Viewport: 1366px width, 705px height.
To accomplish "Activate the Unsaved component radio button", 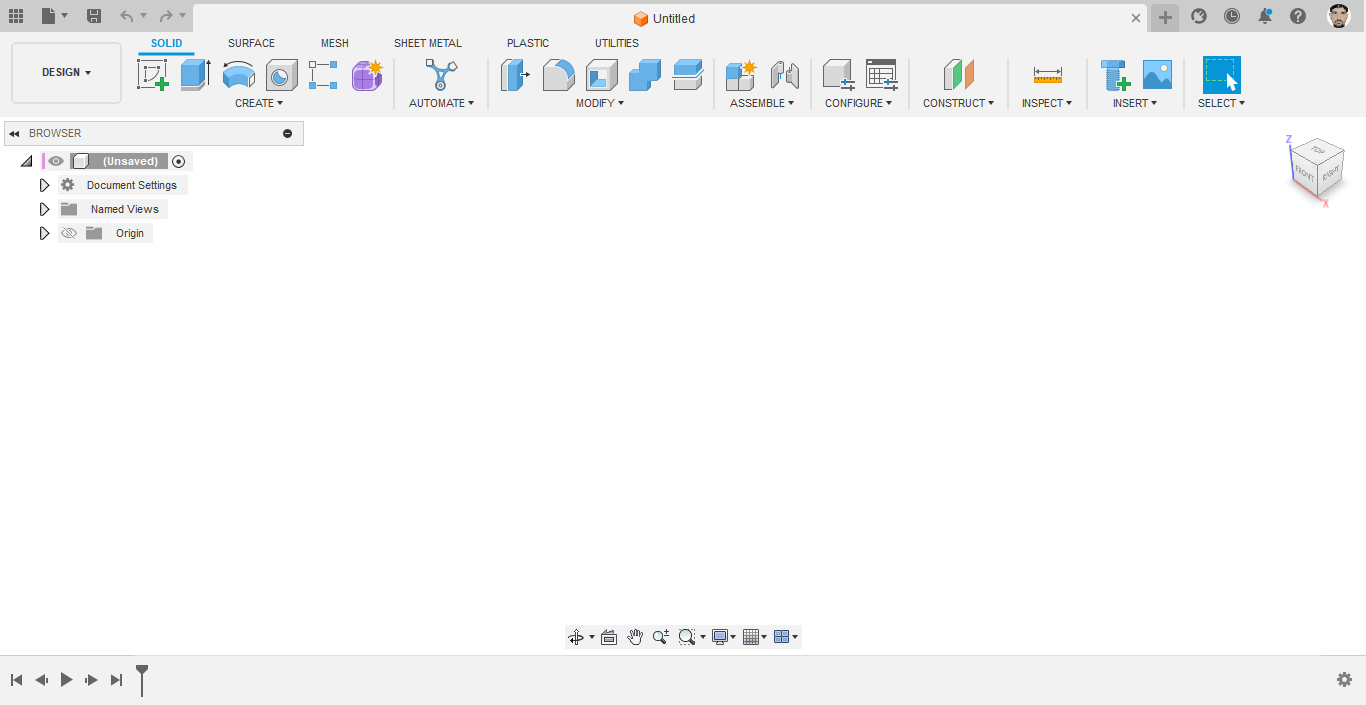I will [x=178, y=161].
